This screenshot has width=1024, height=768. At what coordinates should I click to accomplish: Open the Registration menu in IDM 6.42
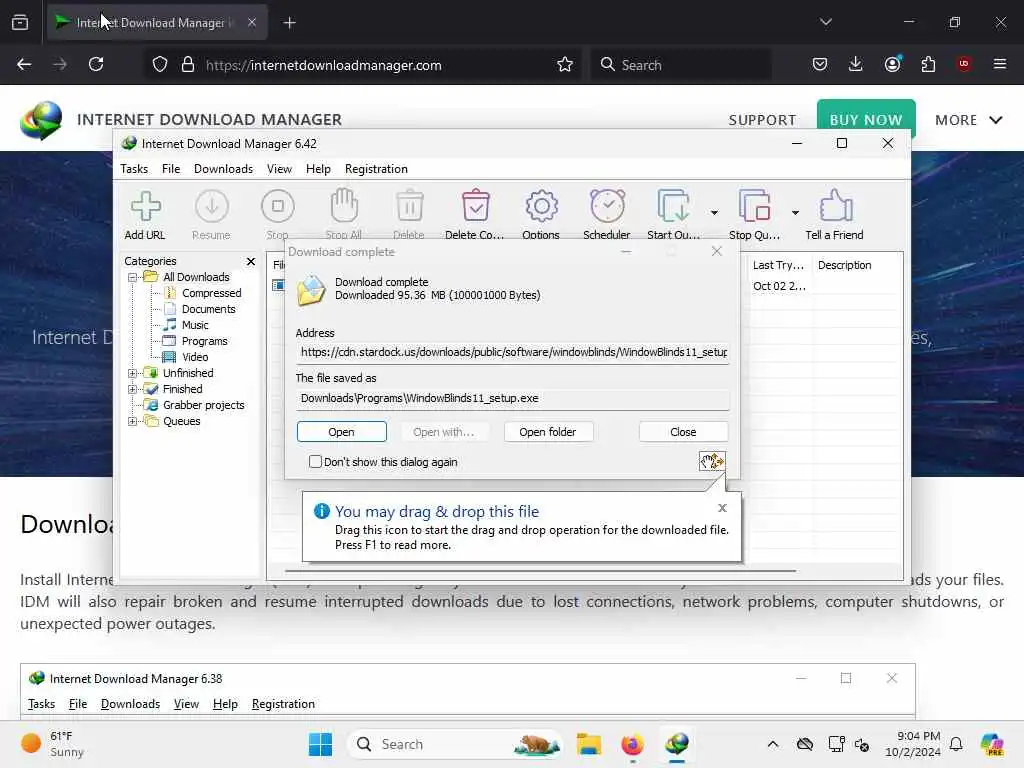point(376,168)
